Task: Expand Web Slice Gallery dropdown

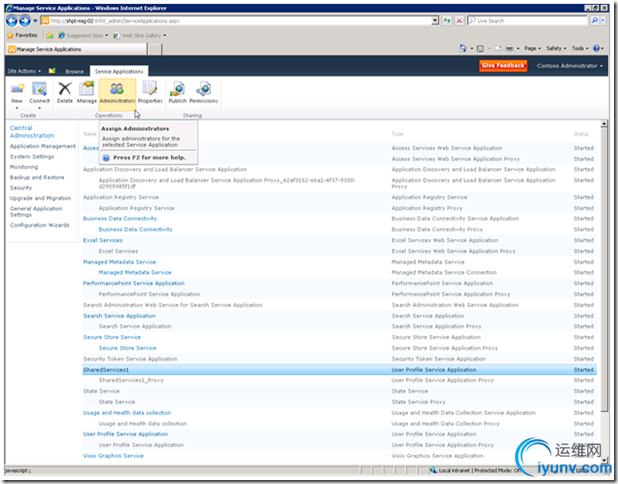Action: [x=165, y=35]
